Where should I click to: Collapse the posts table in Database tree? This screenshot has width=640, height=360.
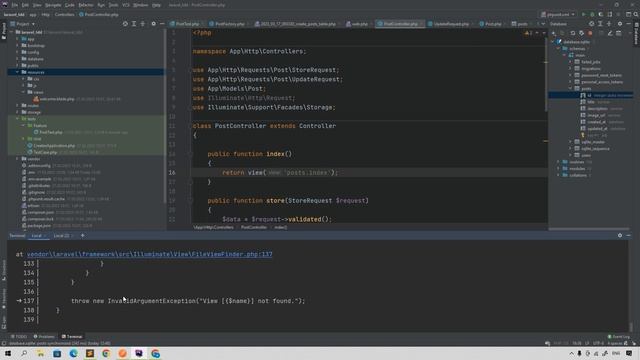click(x=571, y=88)
